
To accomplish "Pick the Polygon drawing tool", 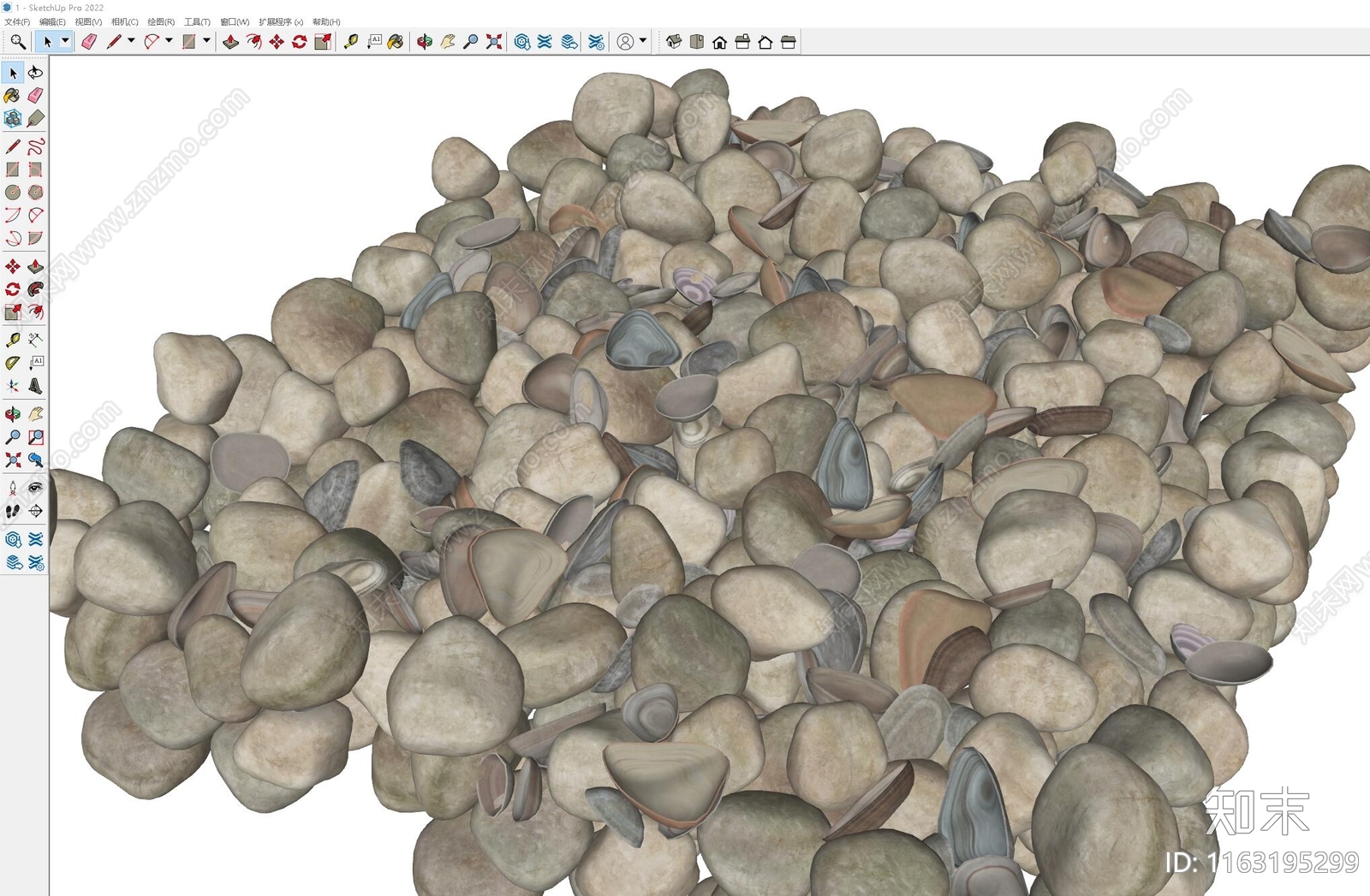I will point(35,193).
